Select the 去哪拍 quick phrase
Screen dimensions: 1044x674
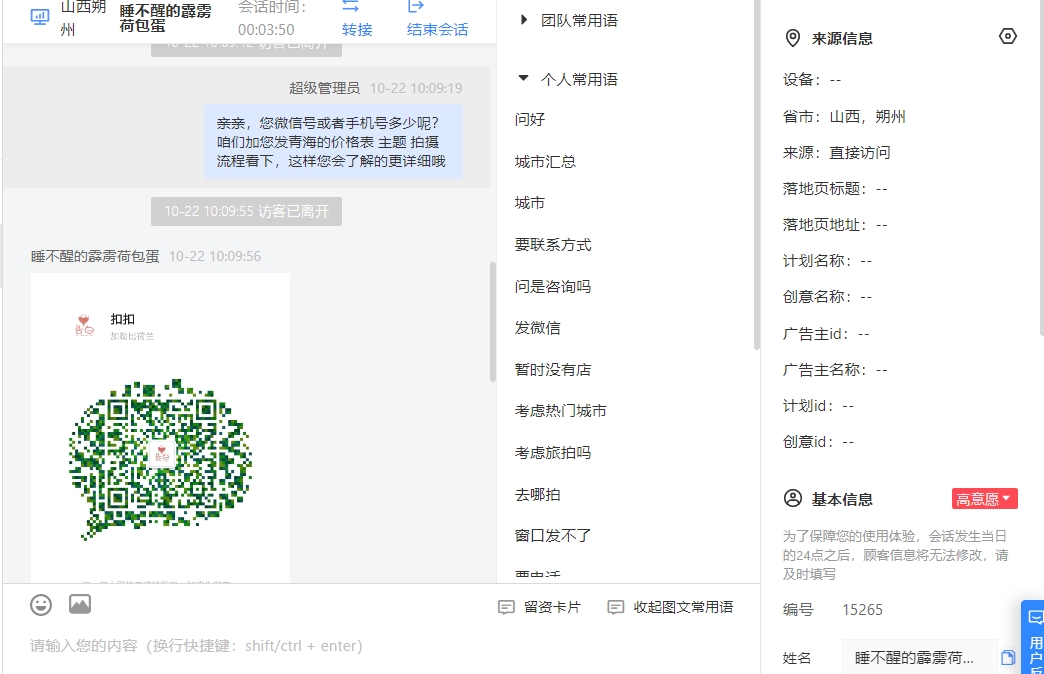point(537,494)
